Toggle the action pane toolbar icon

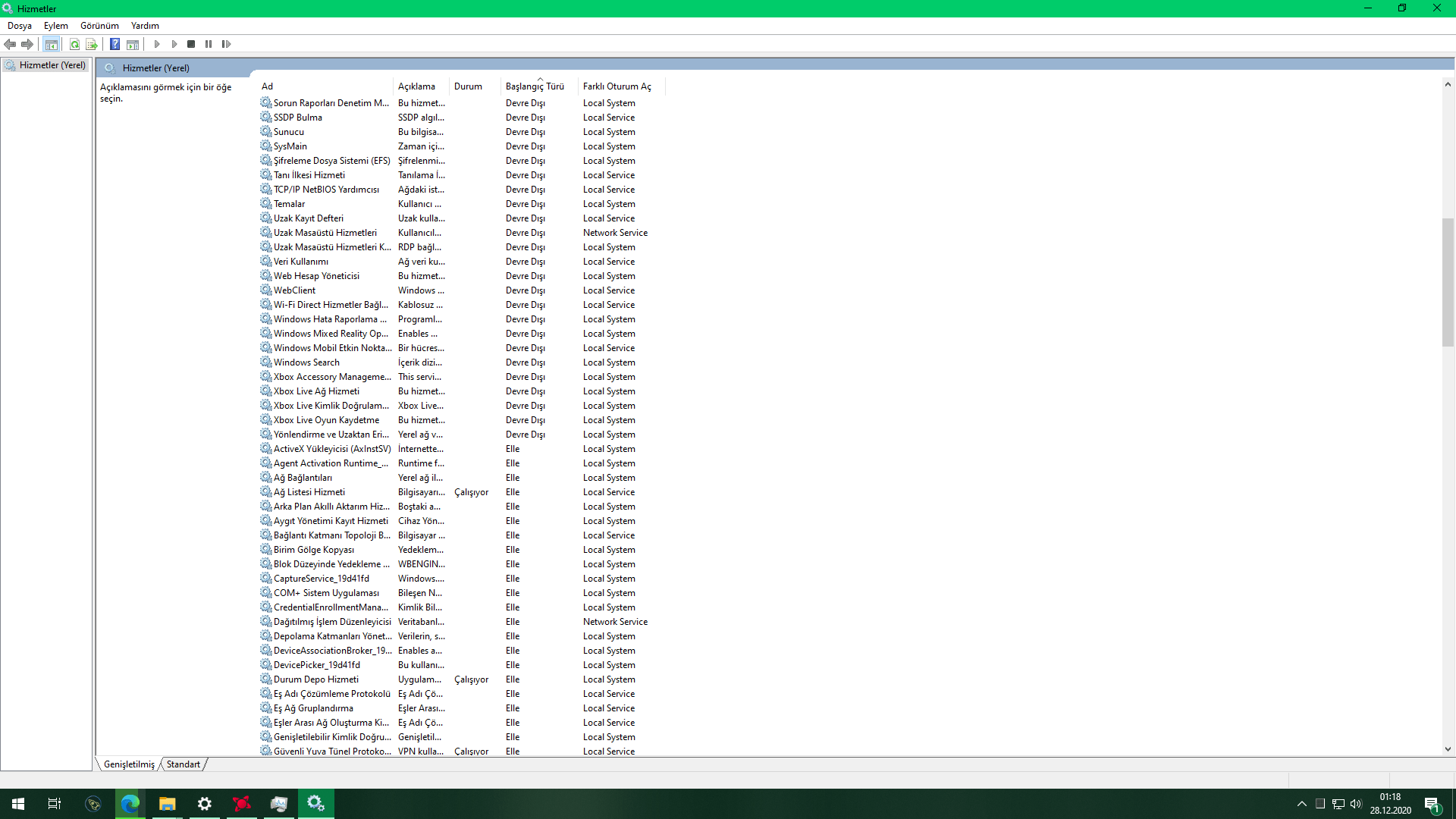click(x=133, y=45)
